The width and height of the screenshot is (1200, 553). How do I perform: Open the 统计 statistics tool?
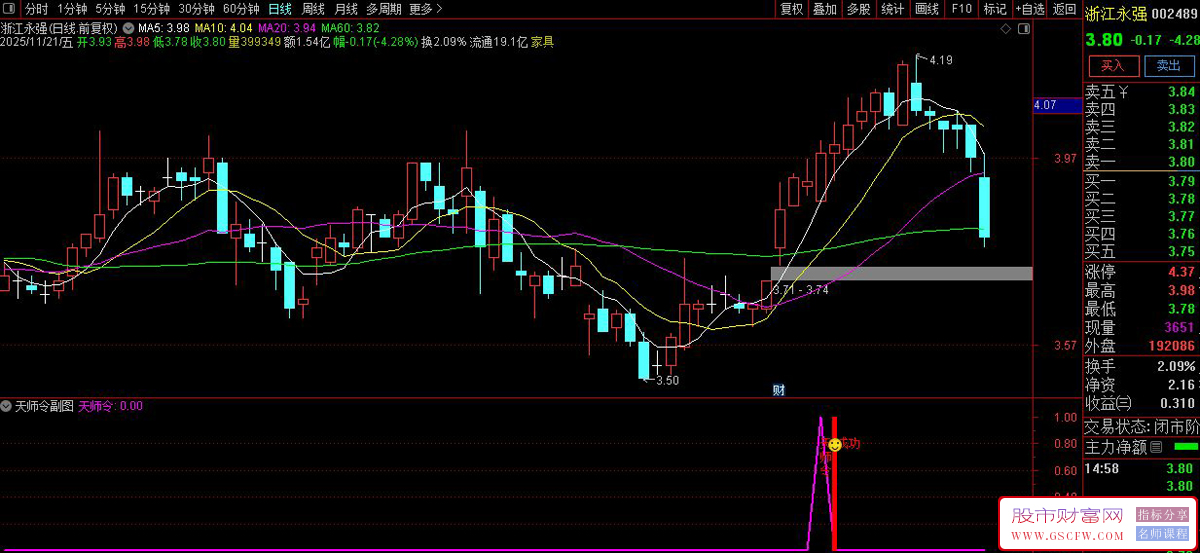point(892,9)
